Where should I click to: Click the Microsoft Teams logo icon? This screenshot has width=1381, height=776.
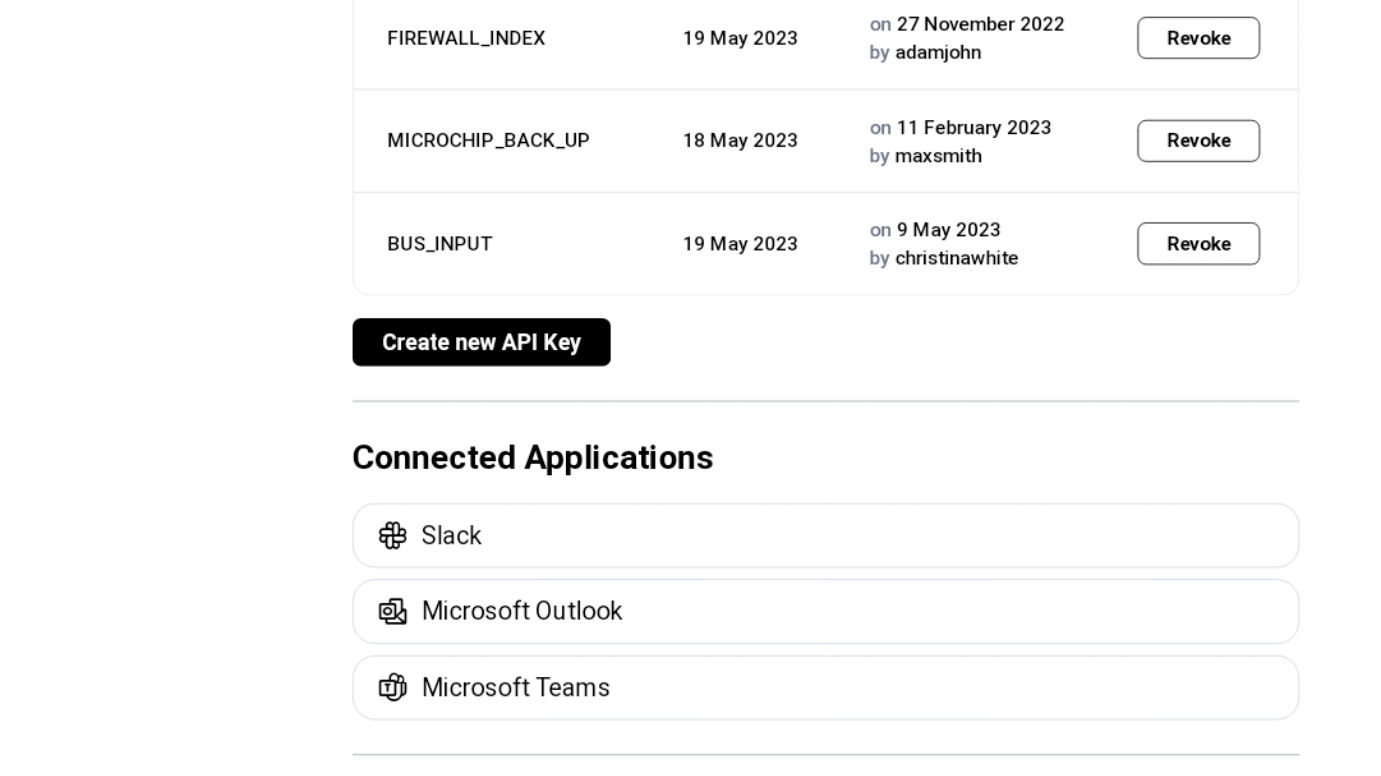(393, 688)
